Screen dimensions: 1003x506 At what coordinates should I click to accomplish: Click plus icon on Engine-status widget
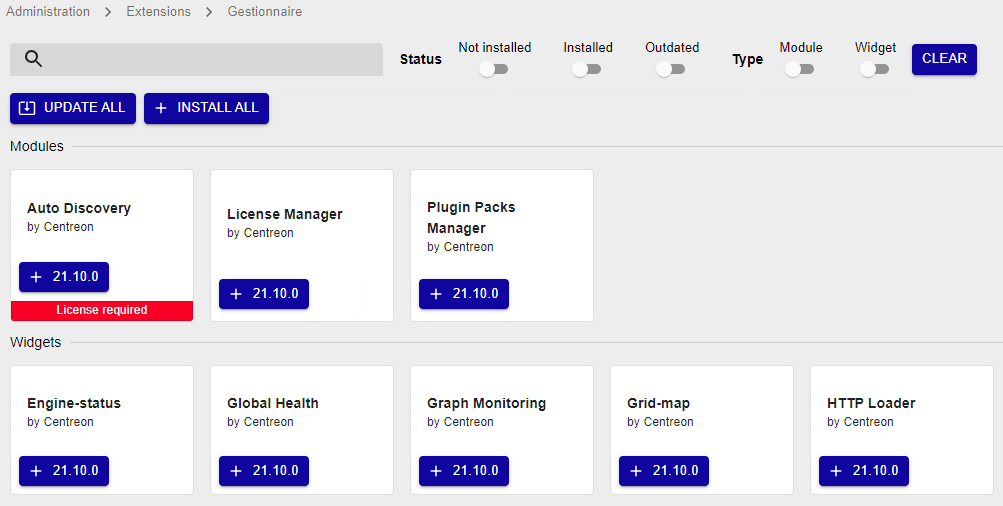tap(36, 471)
